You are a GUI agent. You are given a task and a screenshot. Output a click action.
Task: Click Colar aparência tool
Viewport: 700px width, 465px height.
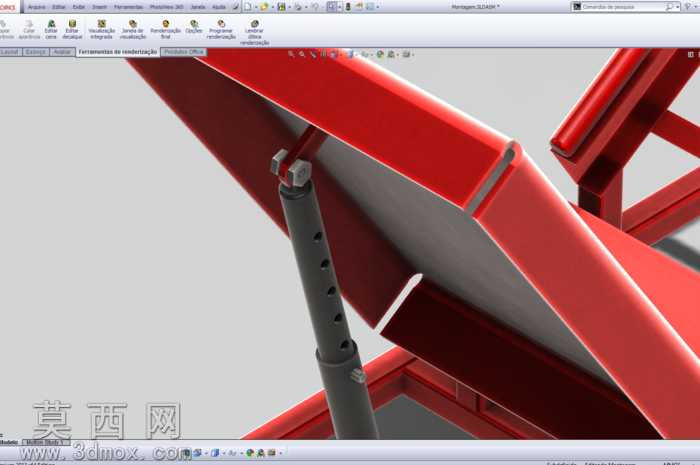(29, 29)
